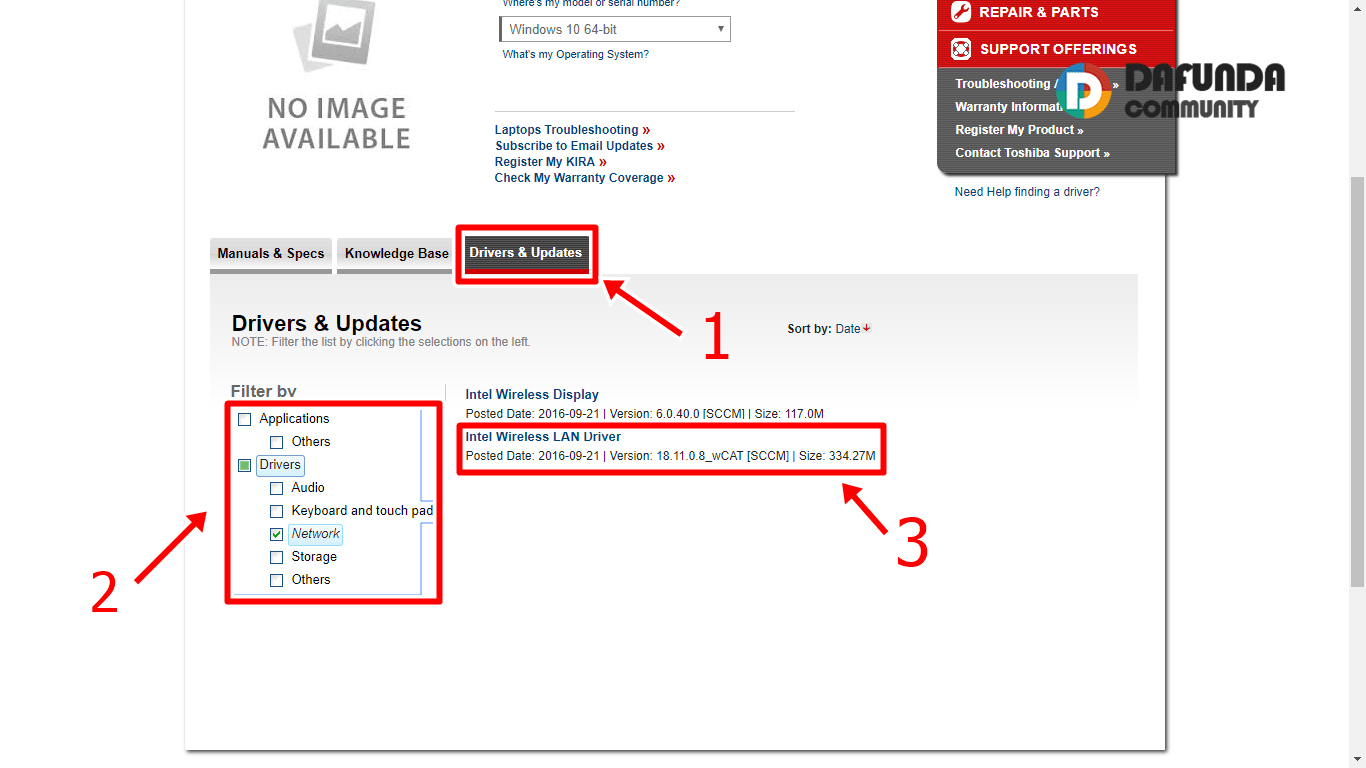Image resolution: width=1366 pixels, height=768 pixels.
Task: Click the Intel Wireless Display link
Action: click(532, 395)
